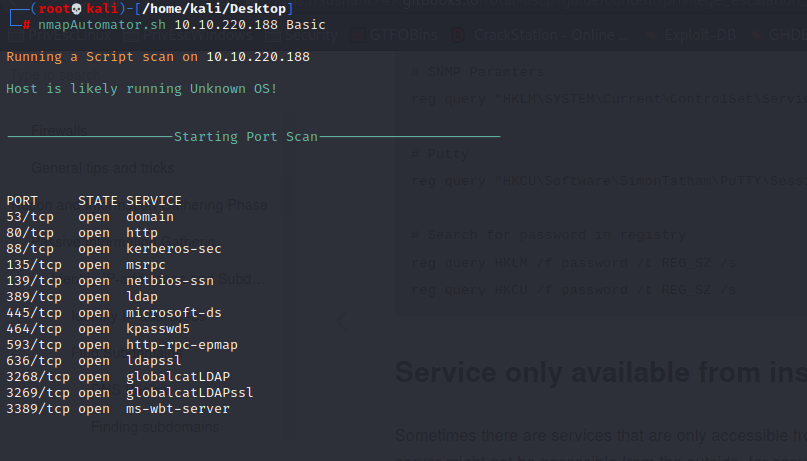Viewport: 807px width, 461px height.
Task: Click the STATE column header
Action: pyautogui.click(x=98, y=201)
